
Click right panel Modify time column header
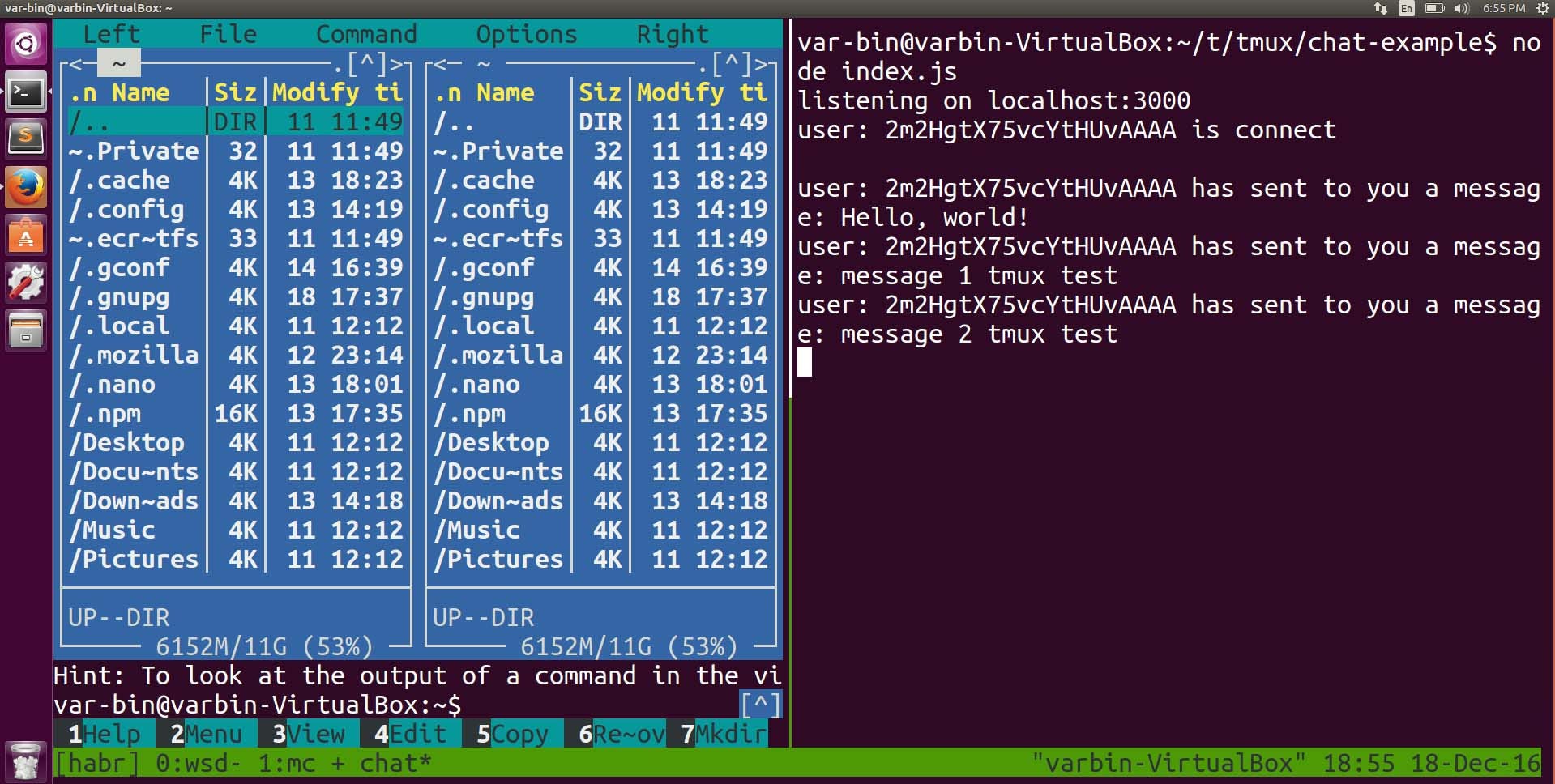(702, 92)
